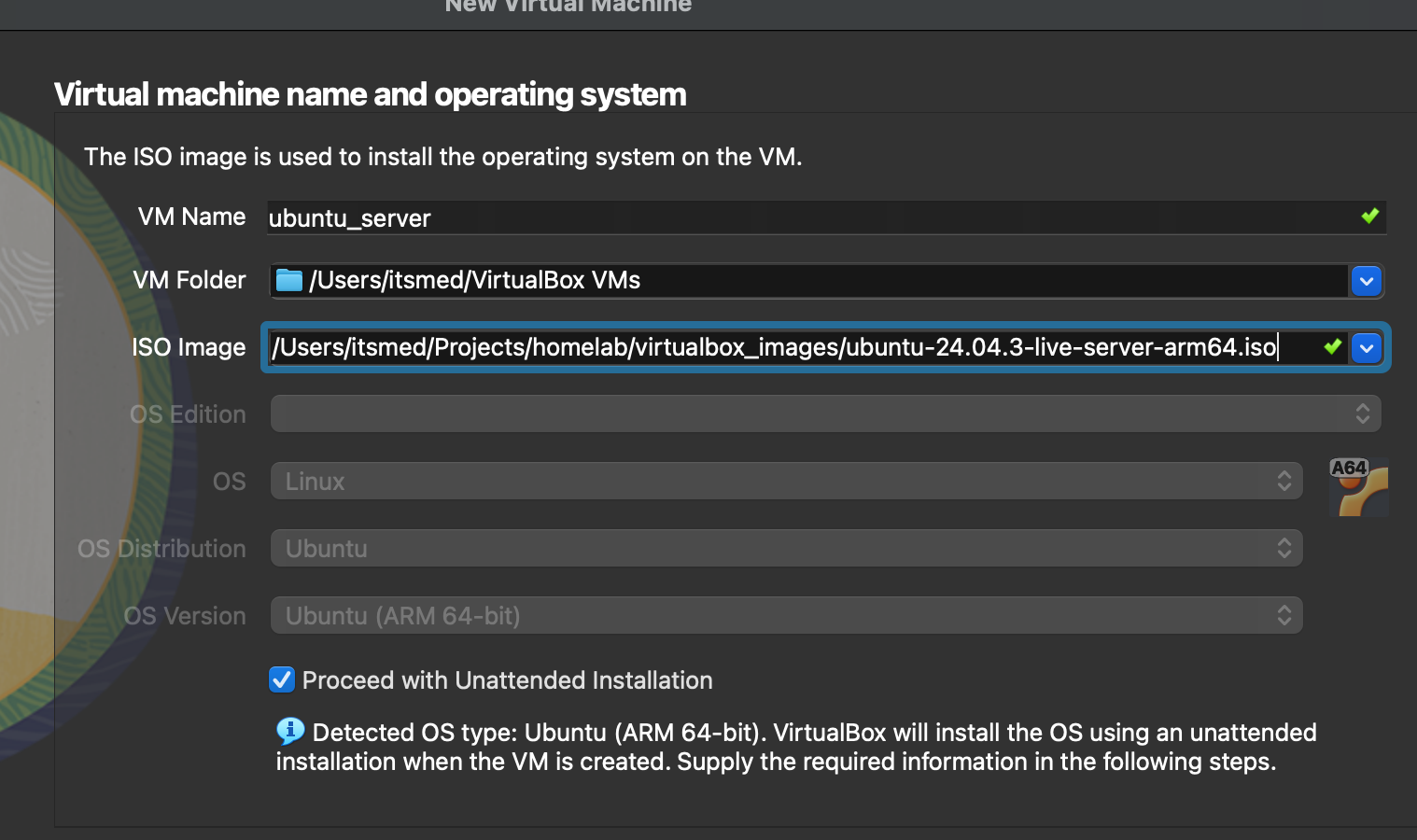Expand the ISO Image dropdown arrow

click(1366, 348)
